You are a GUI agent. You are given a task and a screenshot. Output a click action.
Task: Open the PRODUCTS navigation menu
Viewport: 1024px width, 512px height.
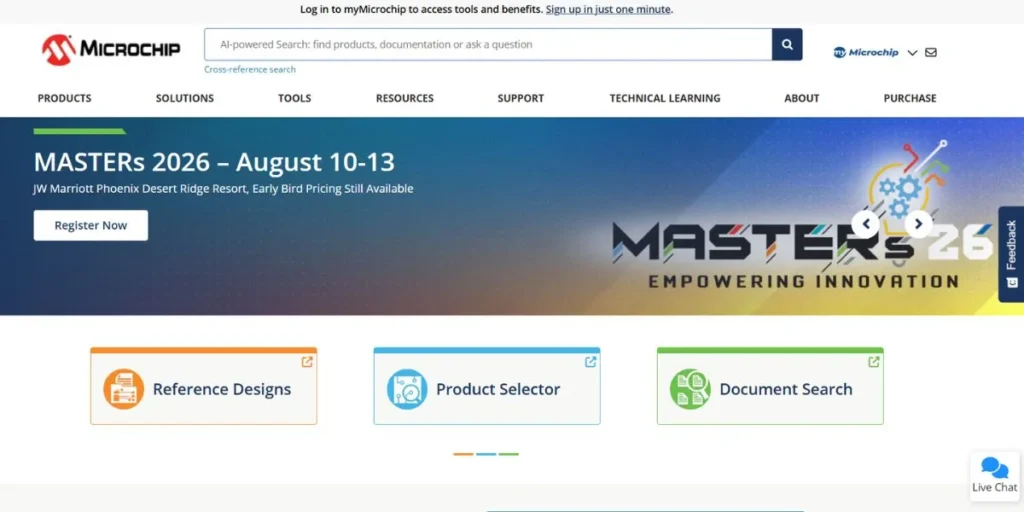pyautogui.click(x=65, y=98)
